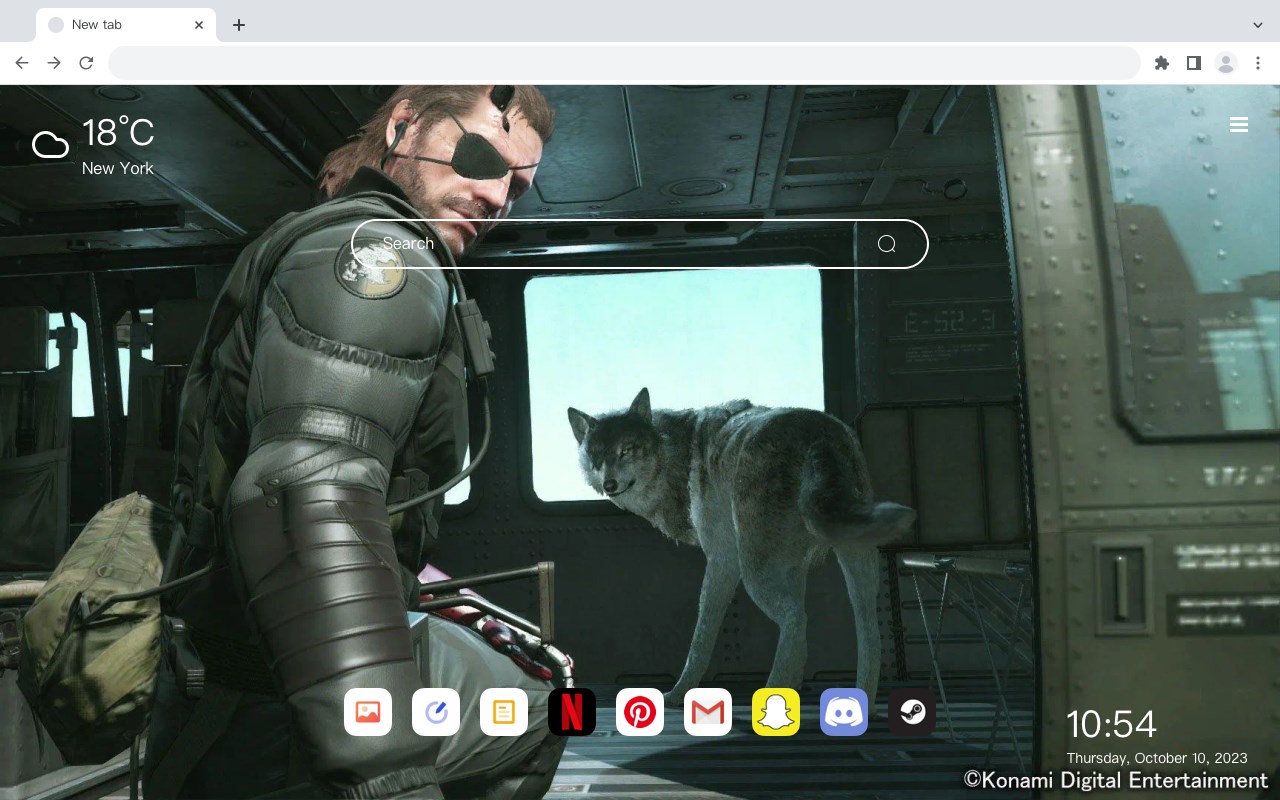Open Chrome's three-dot menu
The height and width of the screenshot is (800, 1280).
(1258, 63)
